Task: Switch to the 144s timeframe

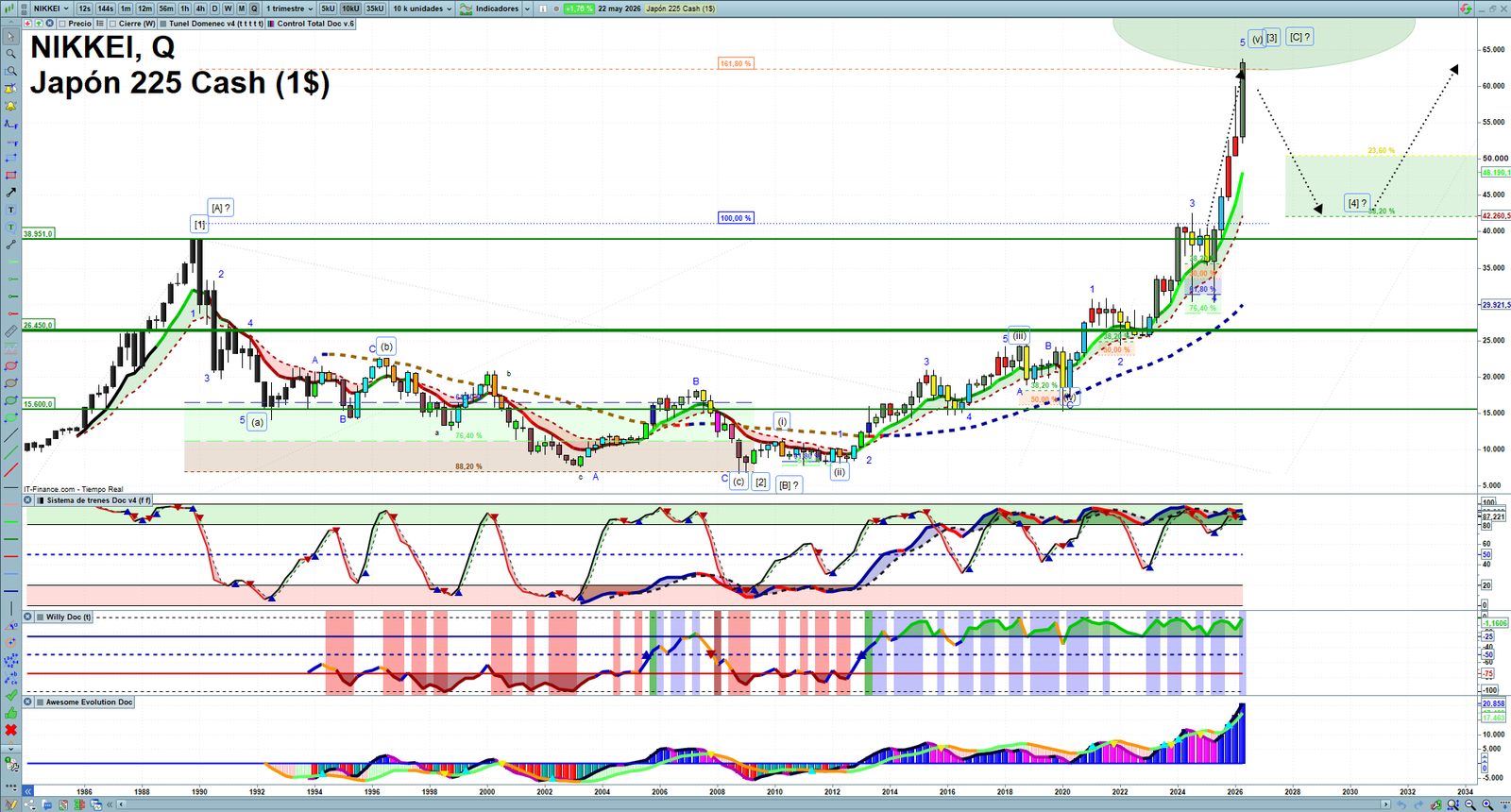Action: [x=105, y=8]
